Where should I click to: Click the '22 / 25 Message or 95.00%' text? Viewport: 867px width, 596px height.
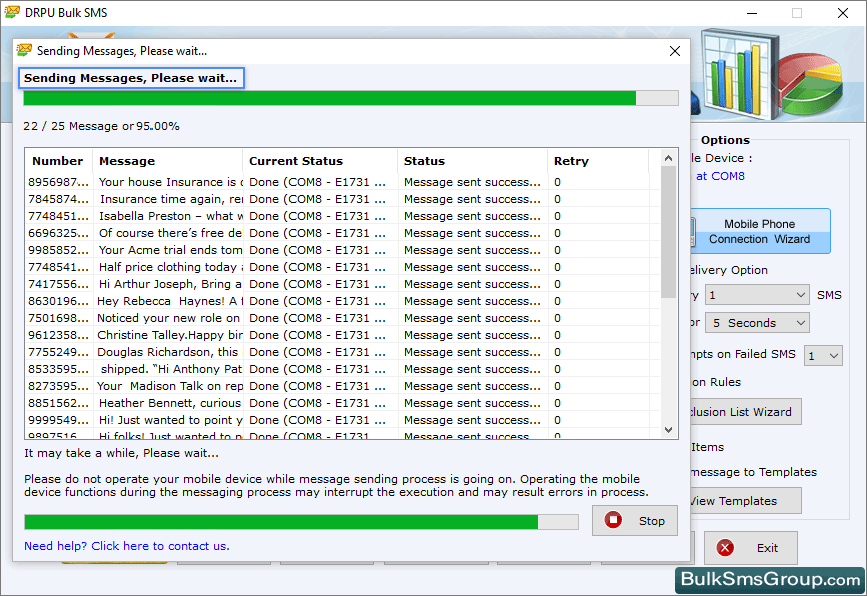(x=101, y=126)
